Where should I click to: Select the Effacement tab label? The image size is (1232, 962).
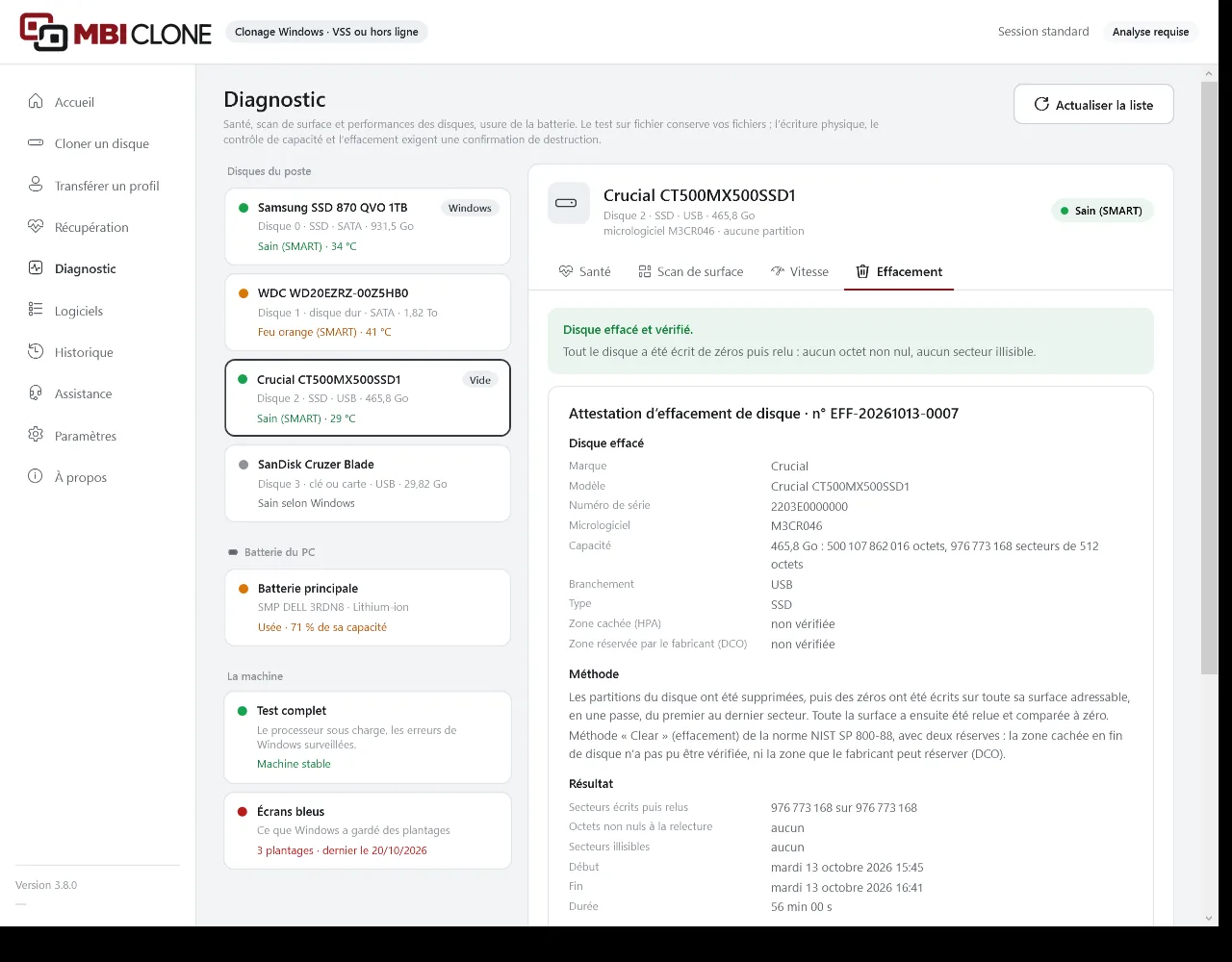910,271
